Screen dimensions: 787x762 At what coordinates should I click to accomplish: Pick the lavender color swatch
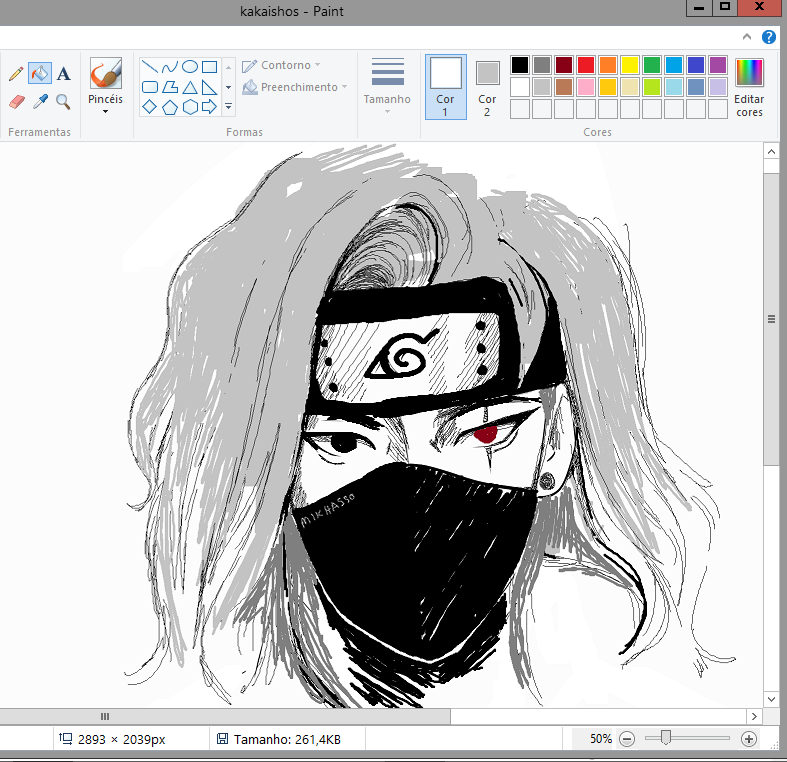tap(718, 87)
